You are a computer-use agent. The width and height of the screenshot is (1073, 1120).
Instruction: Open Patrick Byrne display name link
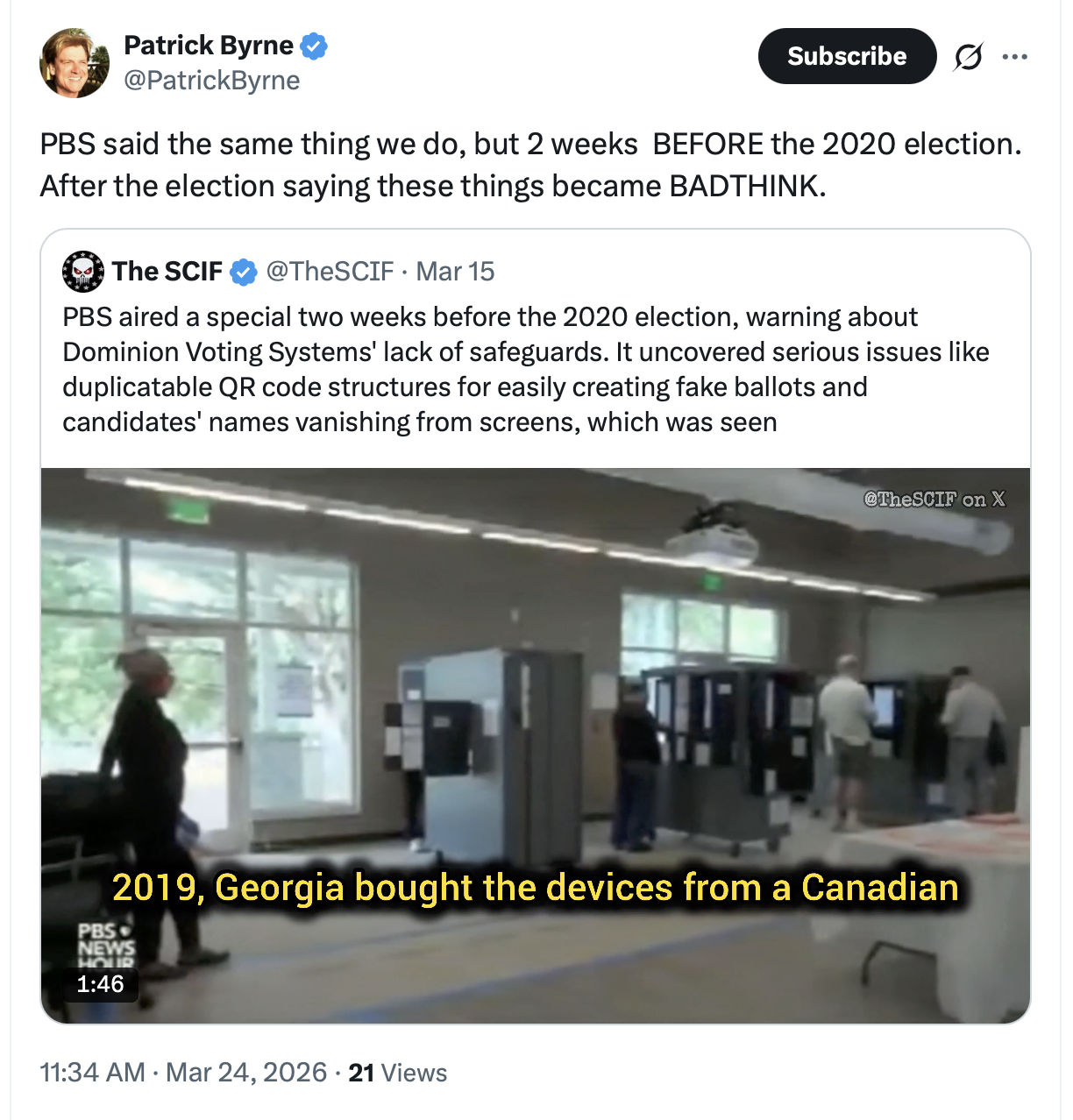(209, 46)
